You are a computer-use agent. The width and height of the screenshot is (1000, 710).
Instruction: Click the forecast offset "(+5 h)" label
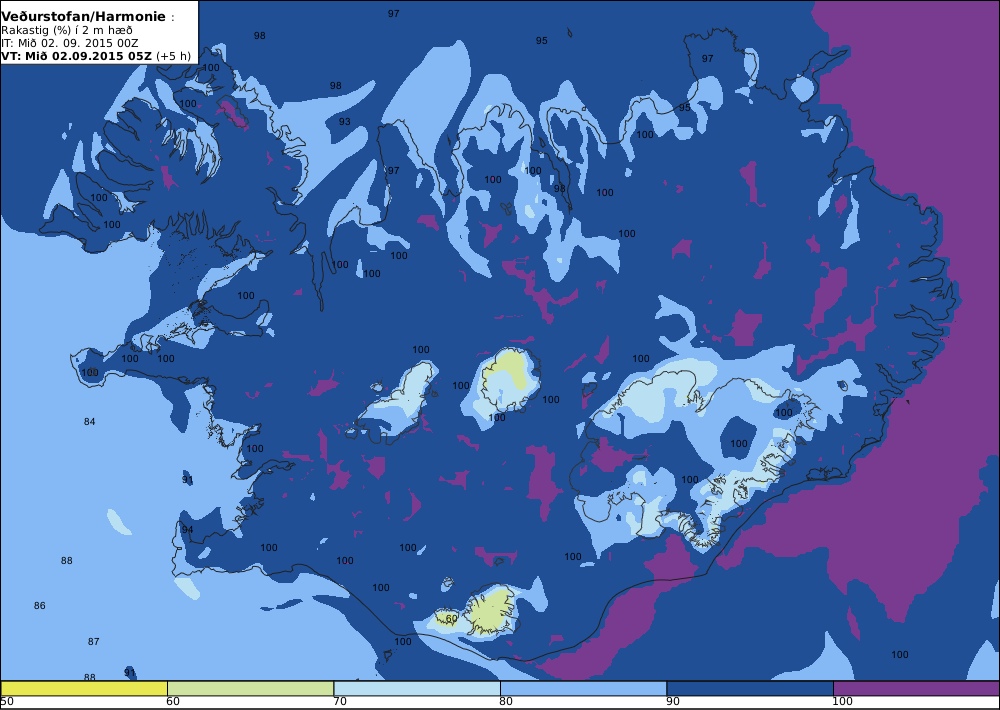(x=173, y=55)
